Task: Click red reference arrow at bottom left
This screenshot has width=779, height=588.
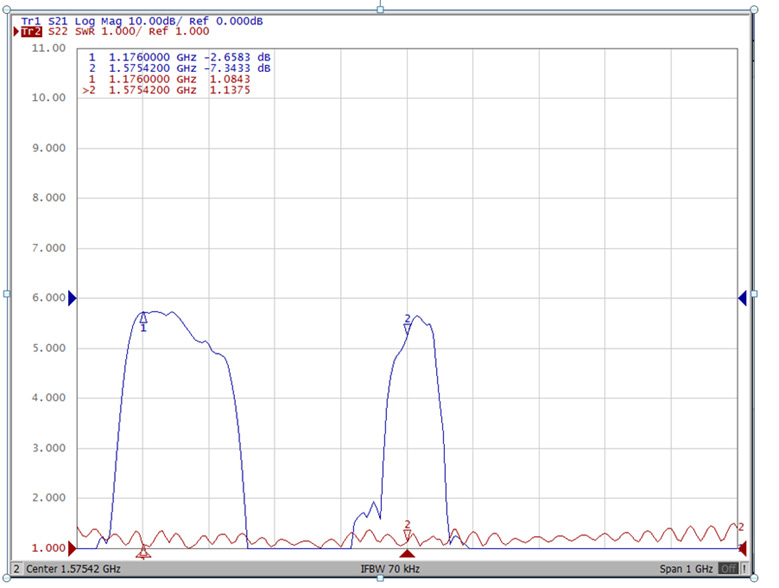Action: (72, 549)
